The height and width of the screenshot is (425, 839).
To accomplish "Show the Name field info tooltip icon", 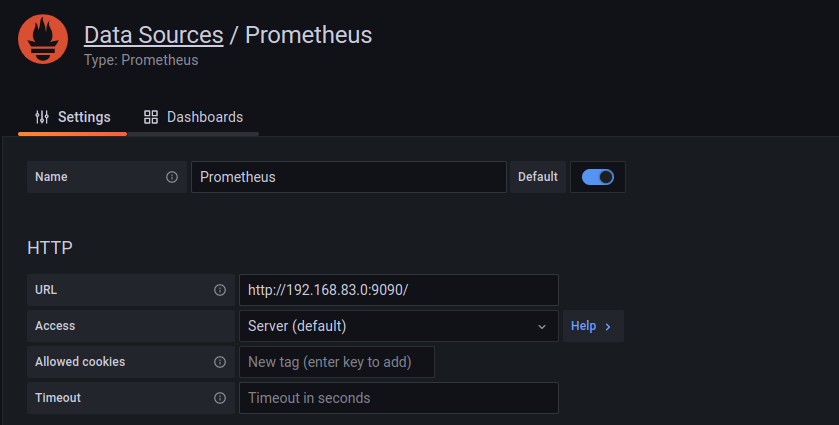I will coord(172,177).
